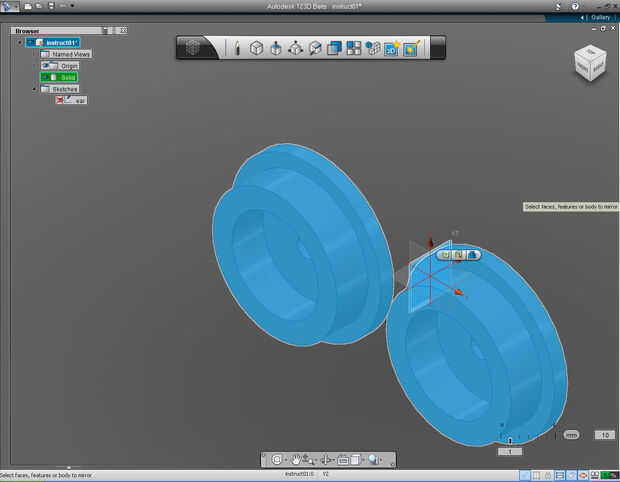
Task: Click the ruler value field showing 1
Action: 510,451
